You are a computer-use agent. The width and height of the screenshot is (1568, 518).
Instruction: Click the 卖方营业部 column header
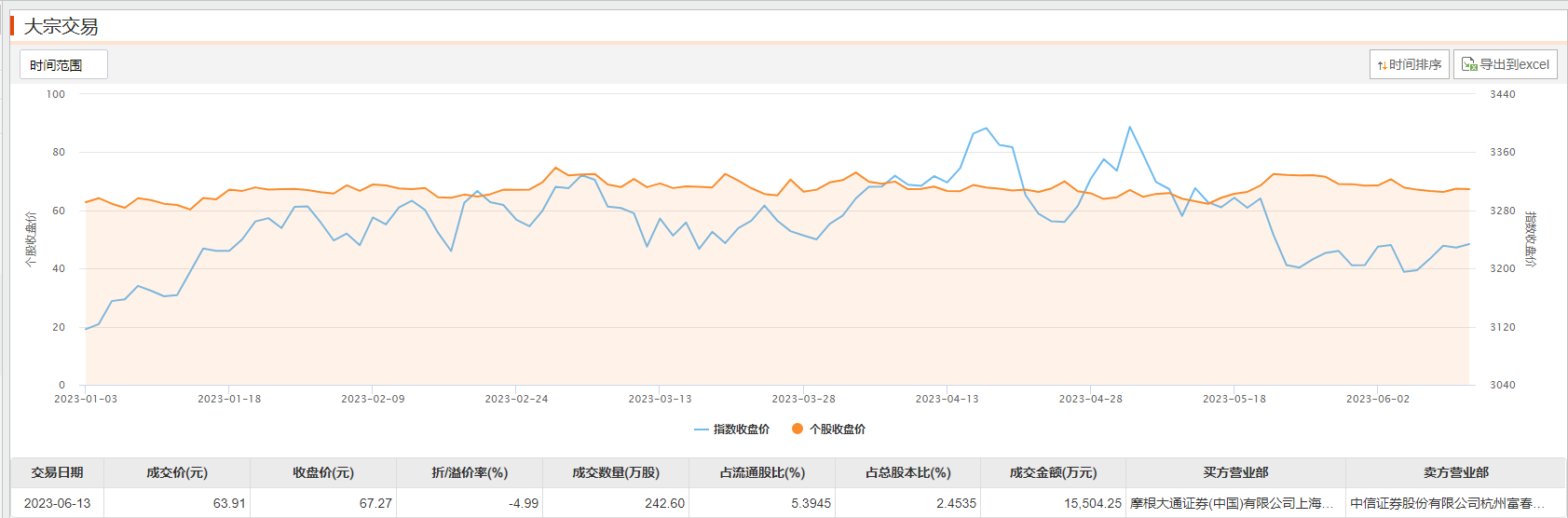1456,472
